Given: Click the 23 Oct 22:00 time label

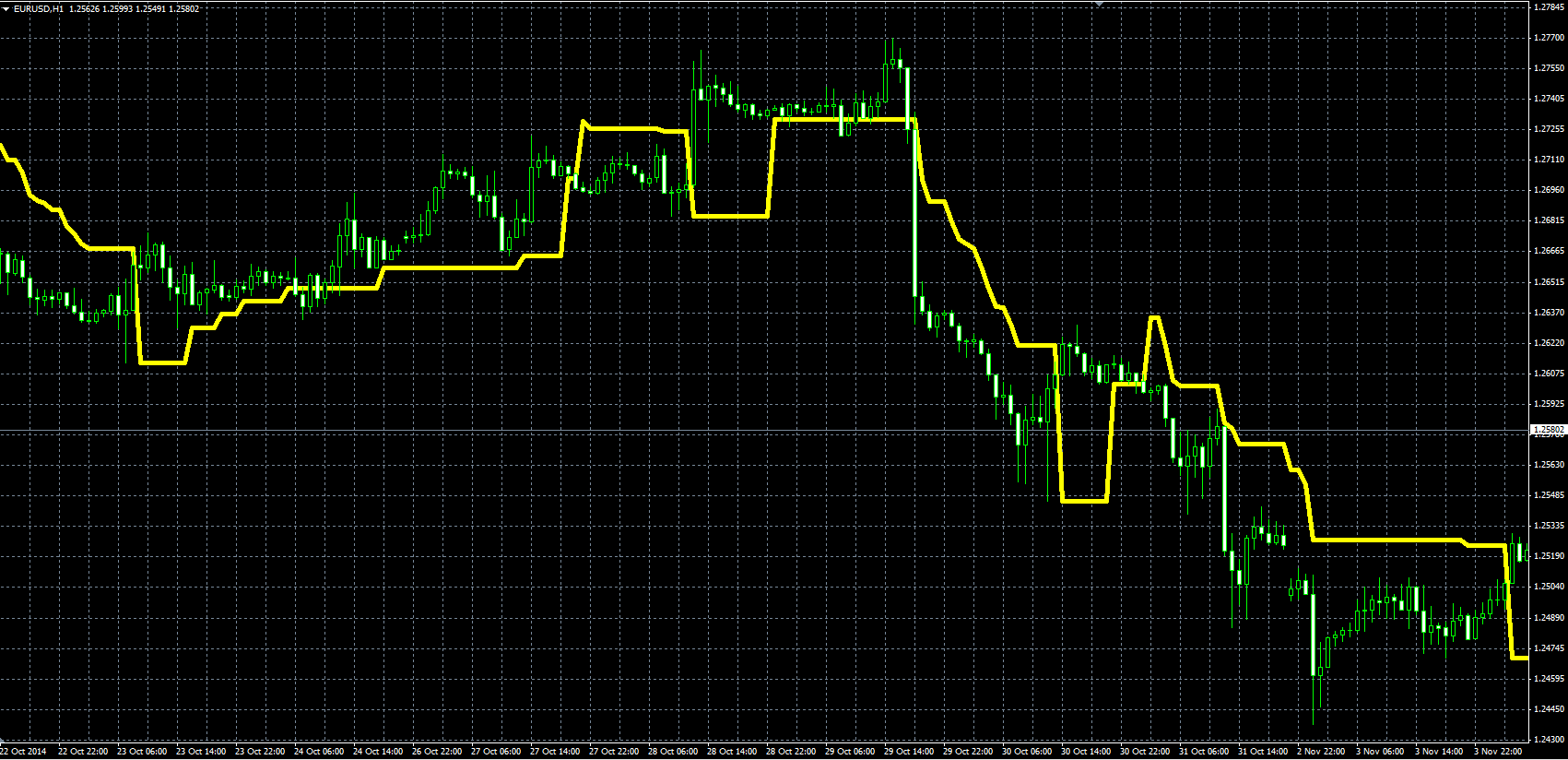Looking at the screenshot, I should click(x=260, y=752).
